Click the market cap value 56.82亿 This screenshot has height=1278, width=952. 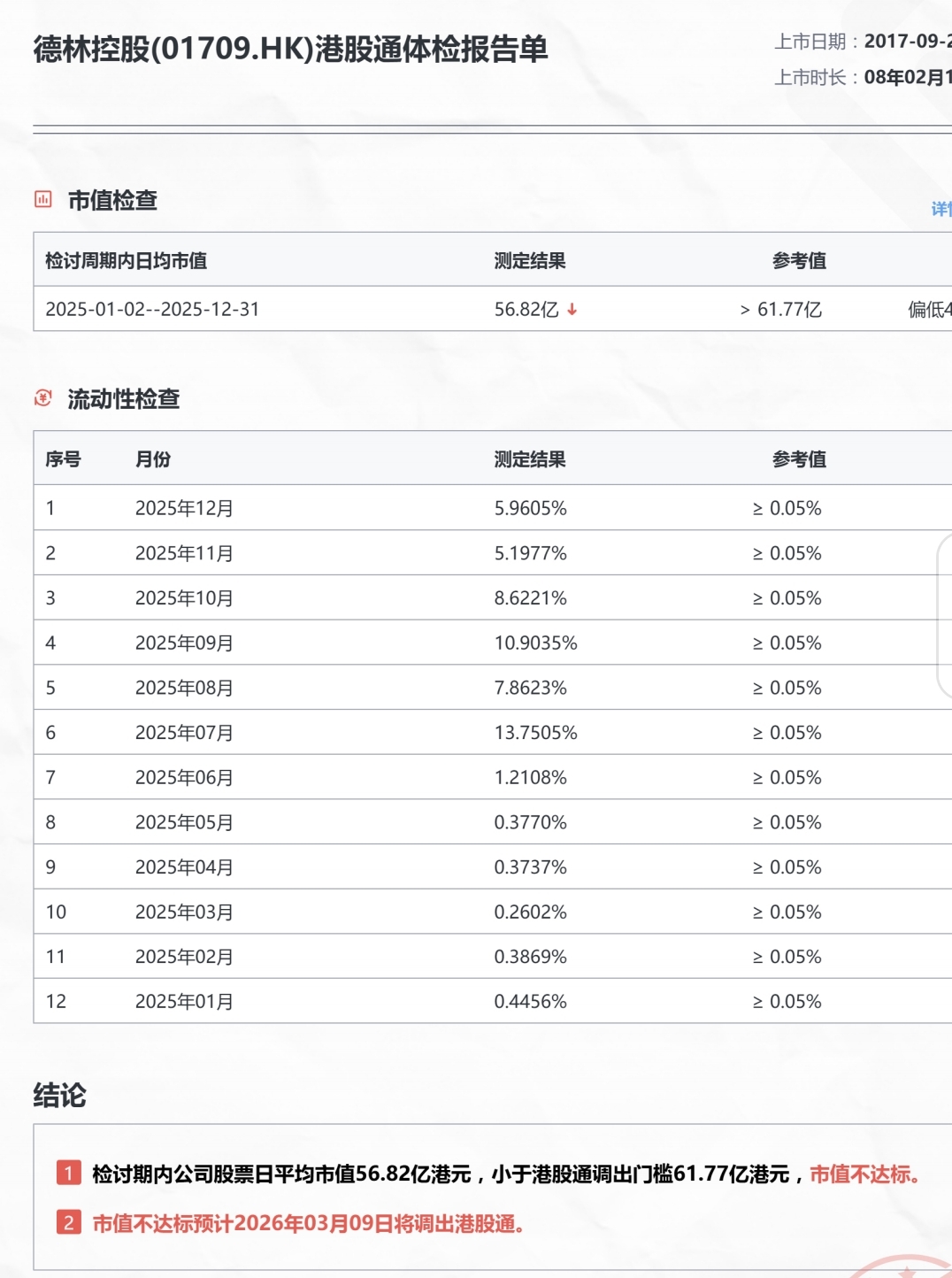click(526, 309)
